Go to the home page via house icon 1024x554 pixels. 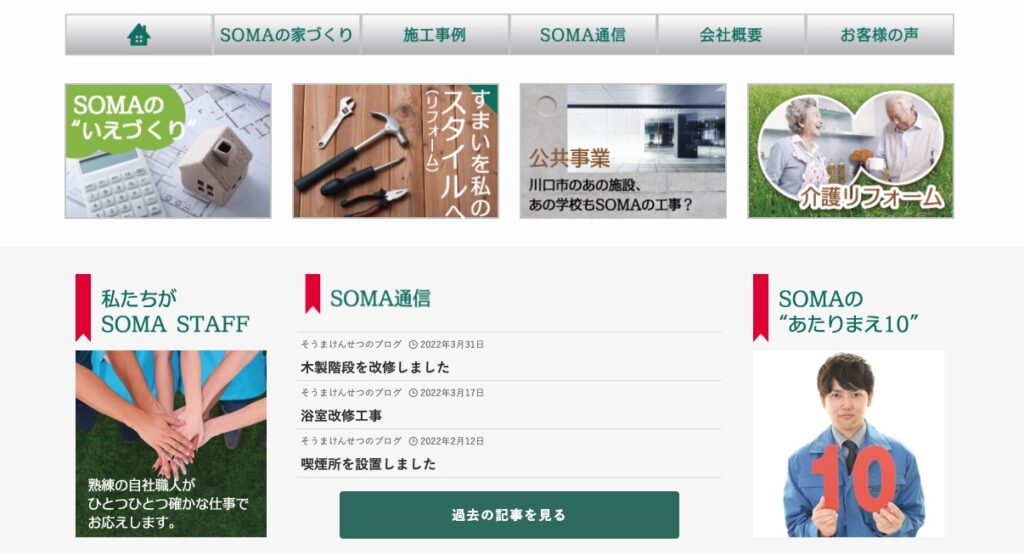point(138,35)
